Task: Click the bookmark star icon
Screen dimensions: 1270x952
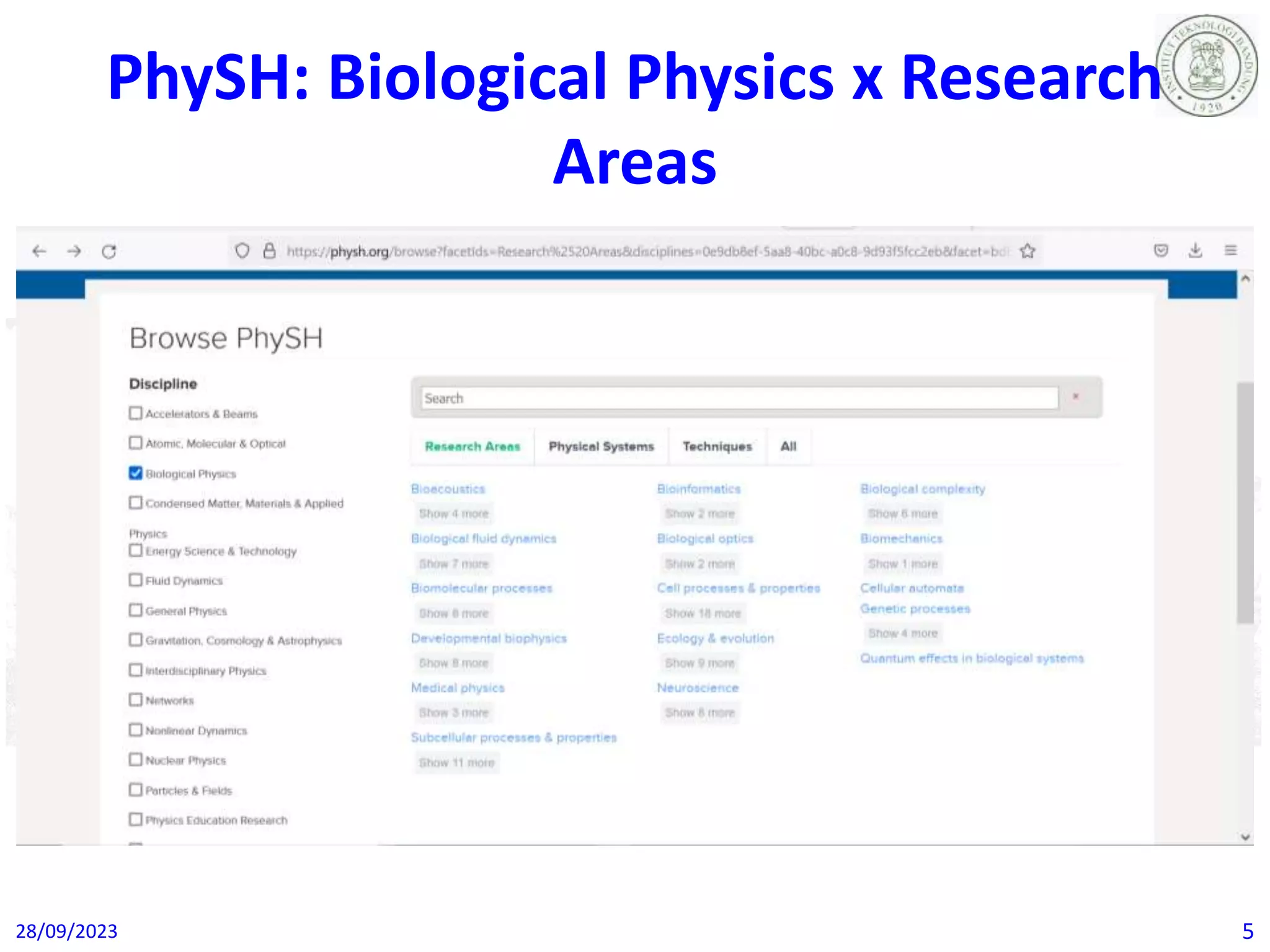Action: [x=1028, y=251]
